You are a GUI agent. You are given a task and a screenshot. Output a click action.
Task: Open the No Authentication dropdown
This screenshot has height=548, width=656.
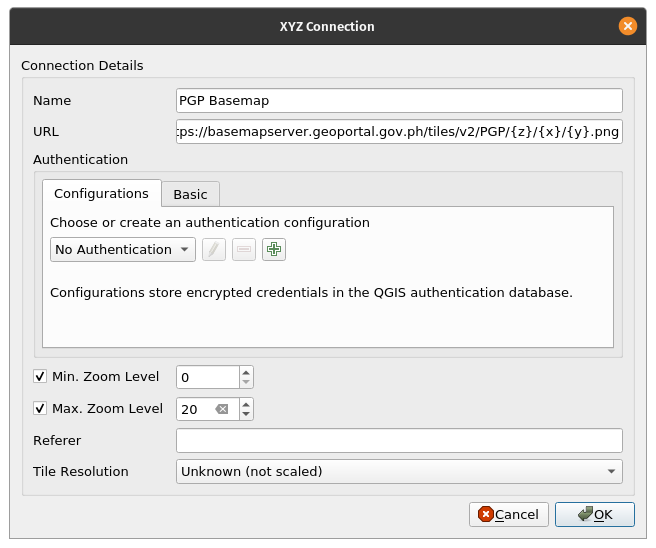click(123, 250)
